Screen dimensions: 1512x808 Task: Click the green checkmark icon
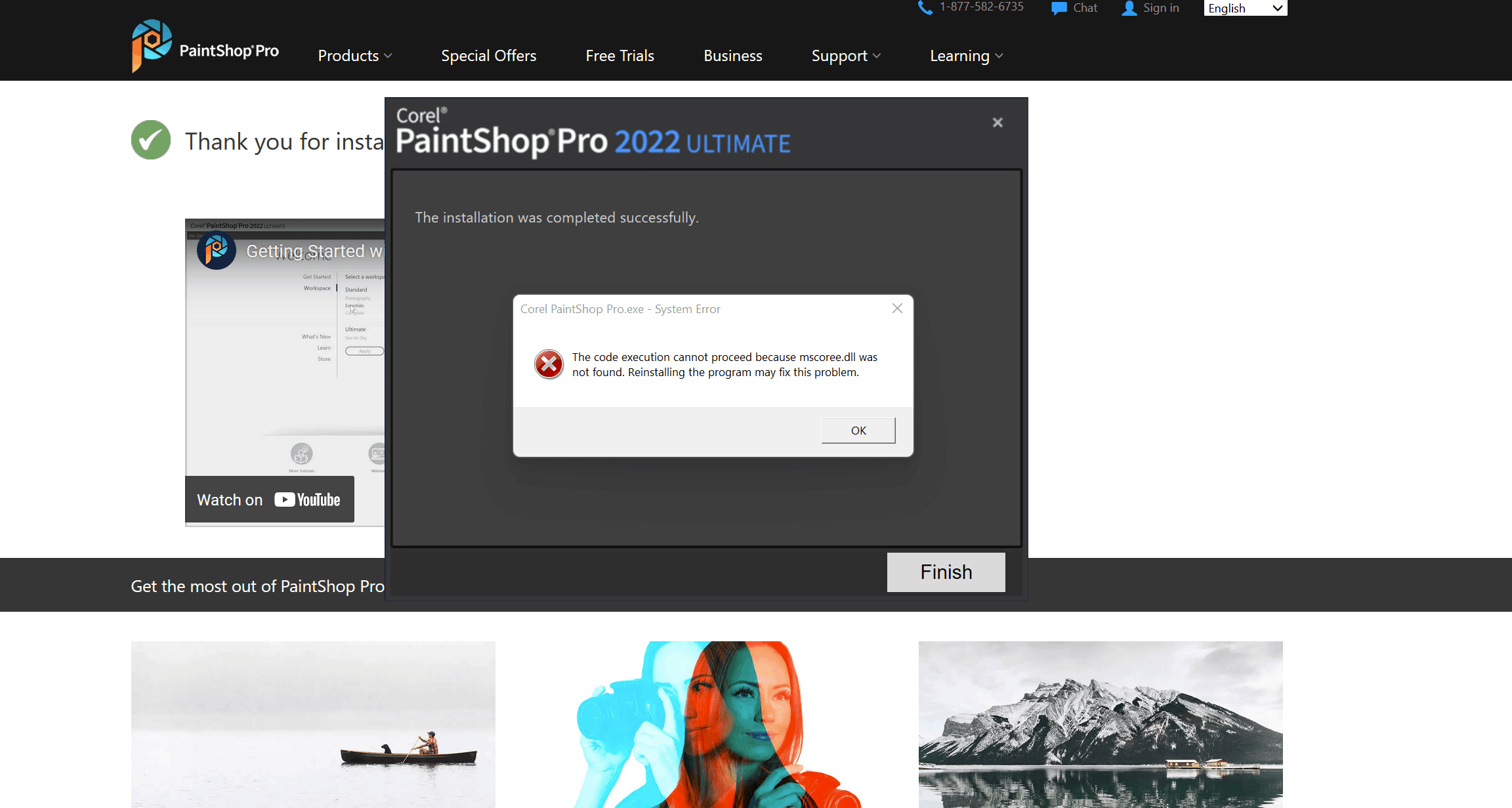(151, 140)
